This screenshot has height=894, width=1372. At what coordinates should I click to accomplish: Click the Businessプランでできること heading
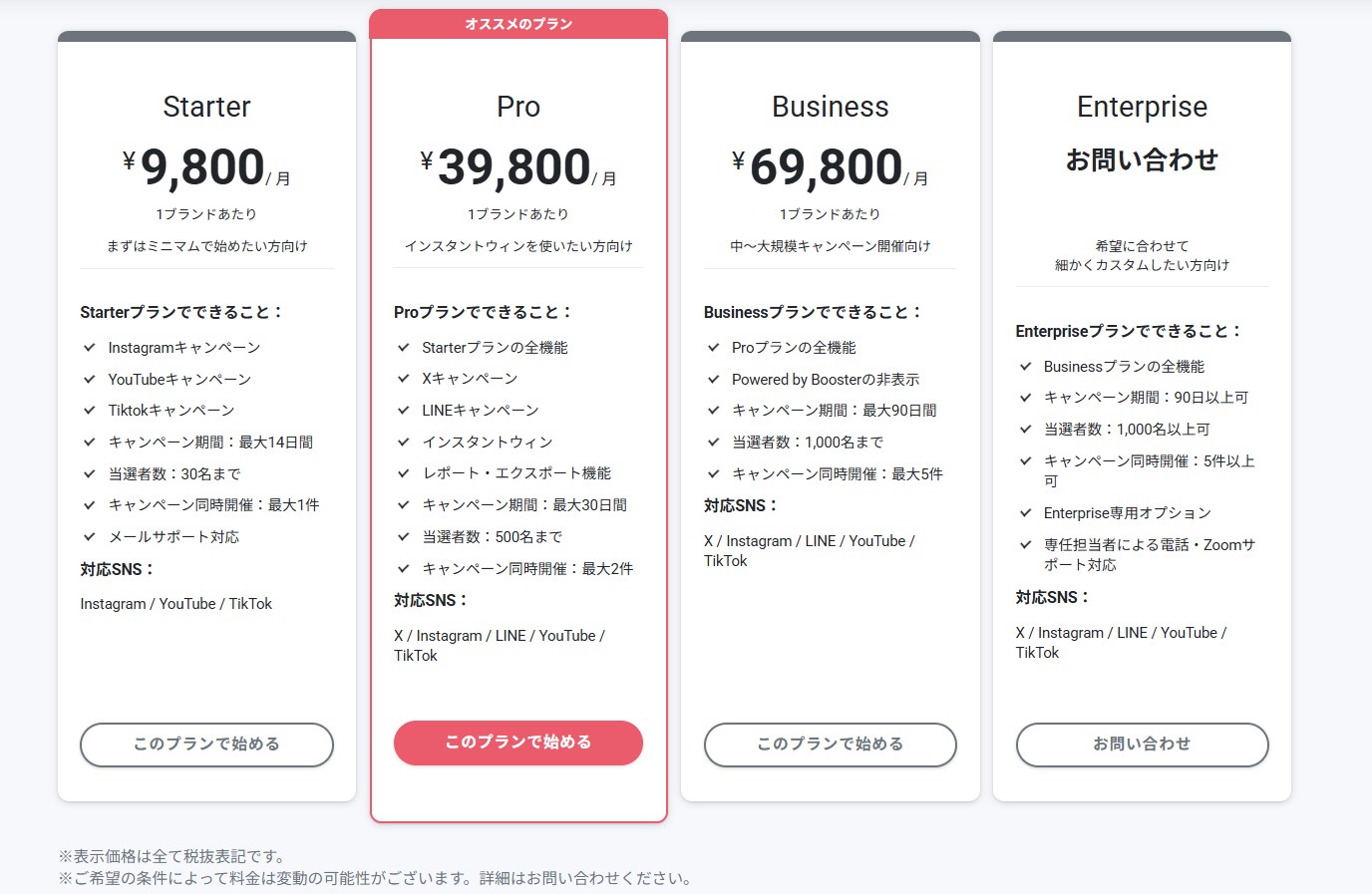[812, 312]
